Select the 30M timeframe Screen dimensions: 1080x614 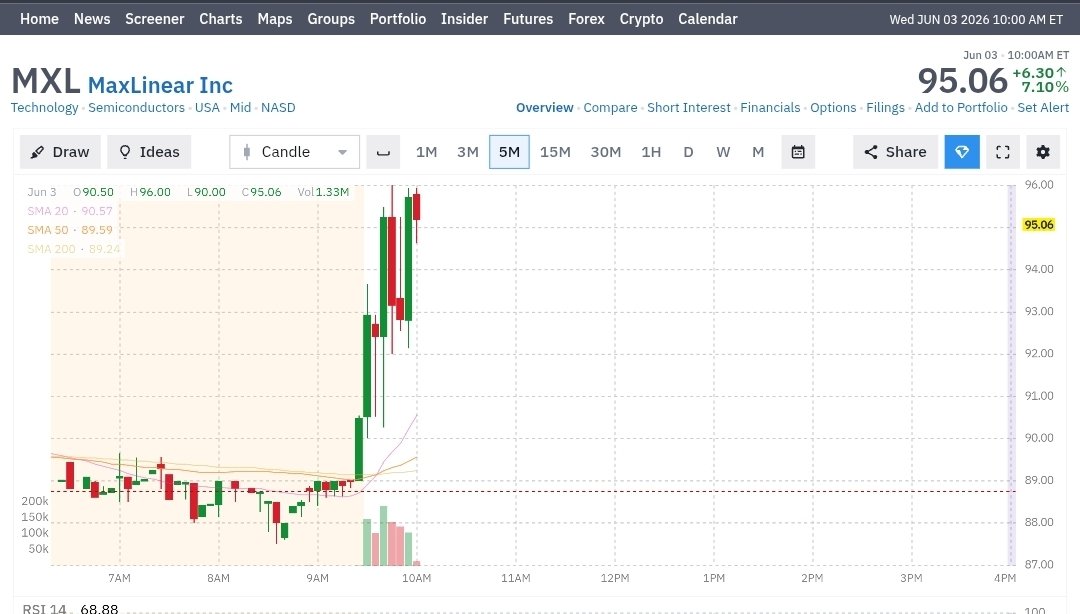pyautogui.click(x=605, y=152)
